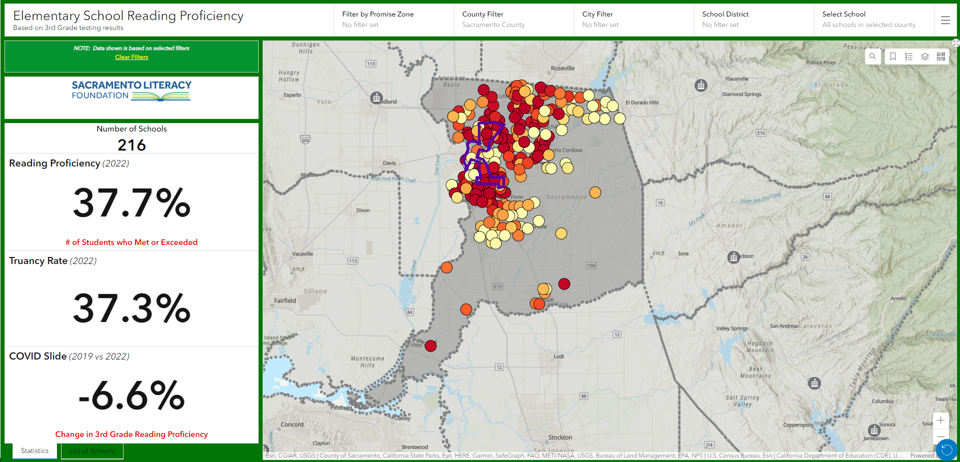
Task: Expand the map to full screen
Action: coord(955,43)
